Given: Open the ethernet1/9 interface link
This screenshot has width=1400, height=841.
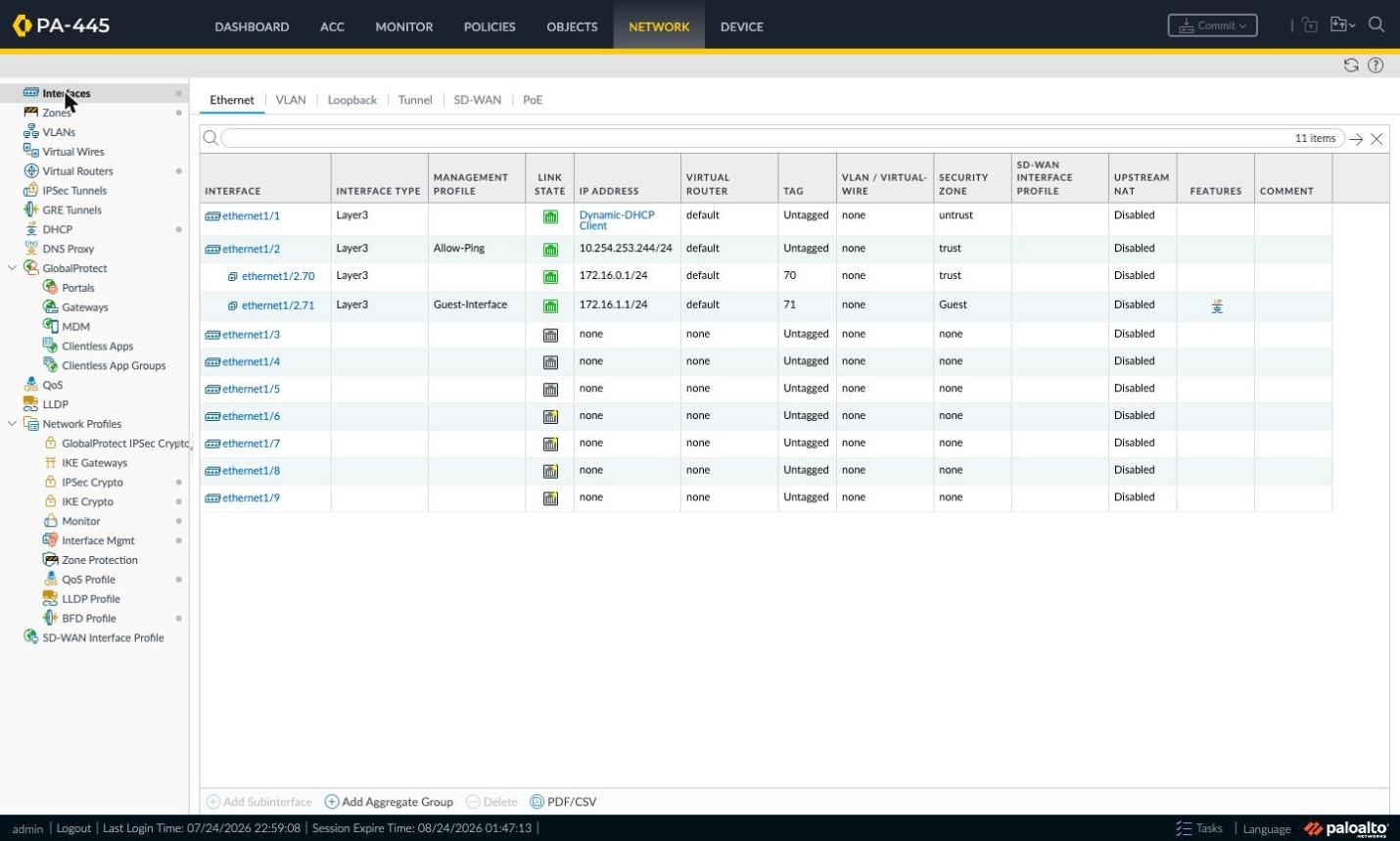Looking at the screenshot, I should [x=251, y=498].
